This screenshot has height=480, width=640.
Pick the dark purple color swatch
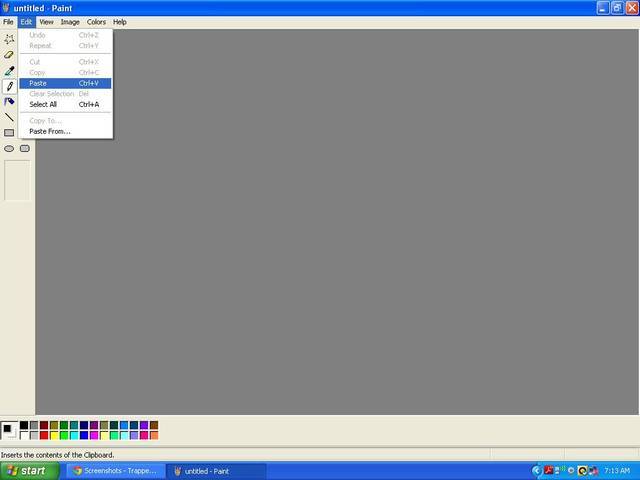click(x=94, y=425)
